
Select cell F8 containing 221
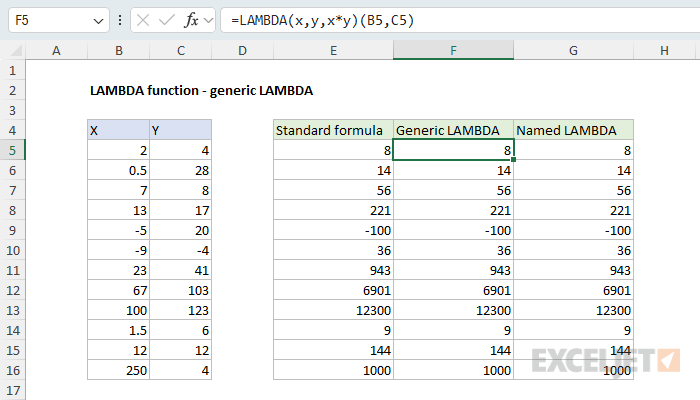tap(454, 210)
